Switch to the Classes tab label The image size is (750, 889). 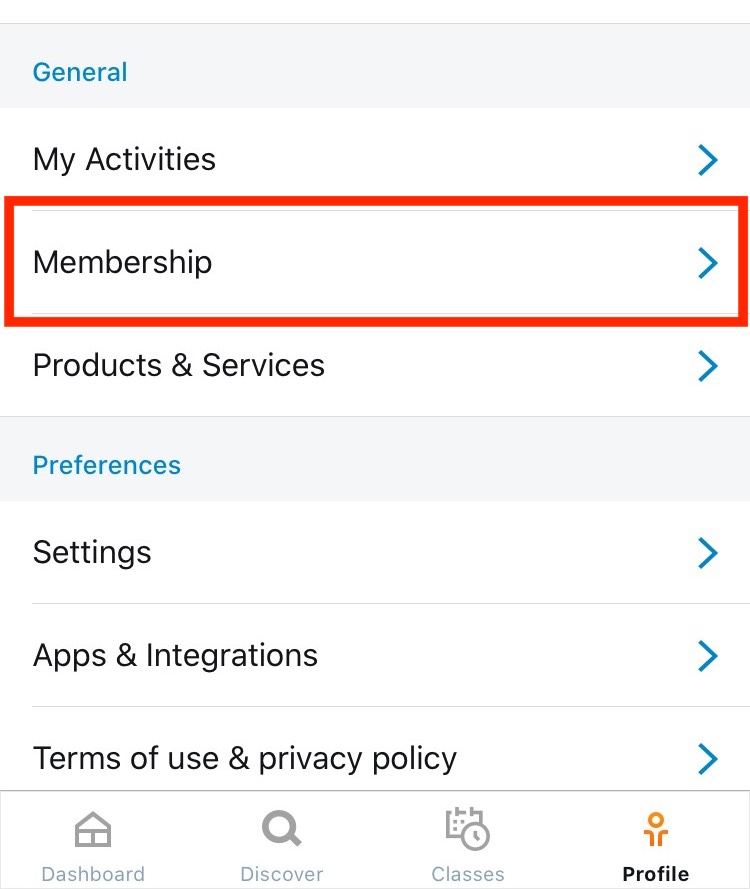[467, 874]
